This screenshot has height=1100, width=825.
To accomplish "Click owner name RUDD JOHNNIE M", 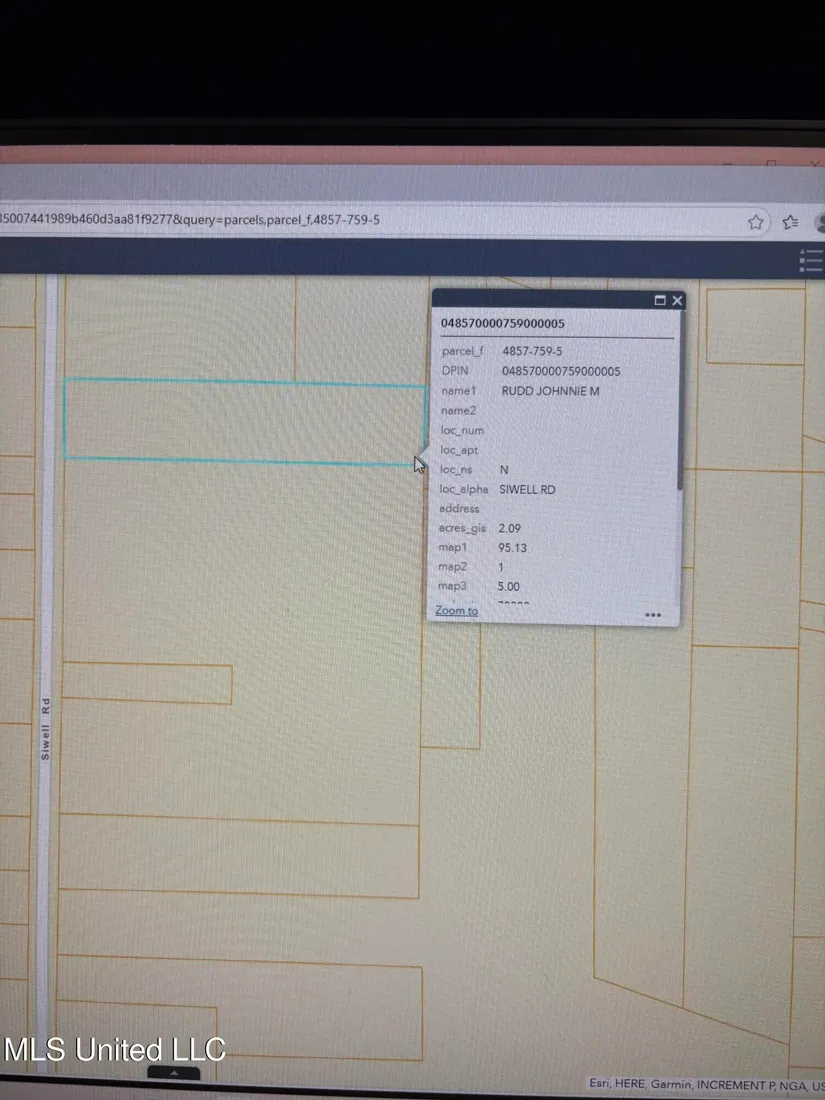I will tap(550, 391).
